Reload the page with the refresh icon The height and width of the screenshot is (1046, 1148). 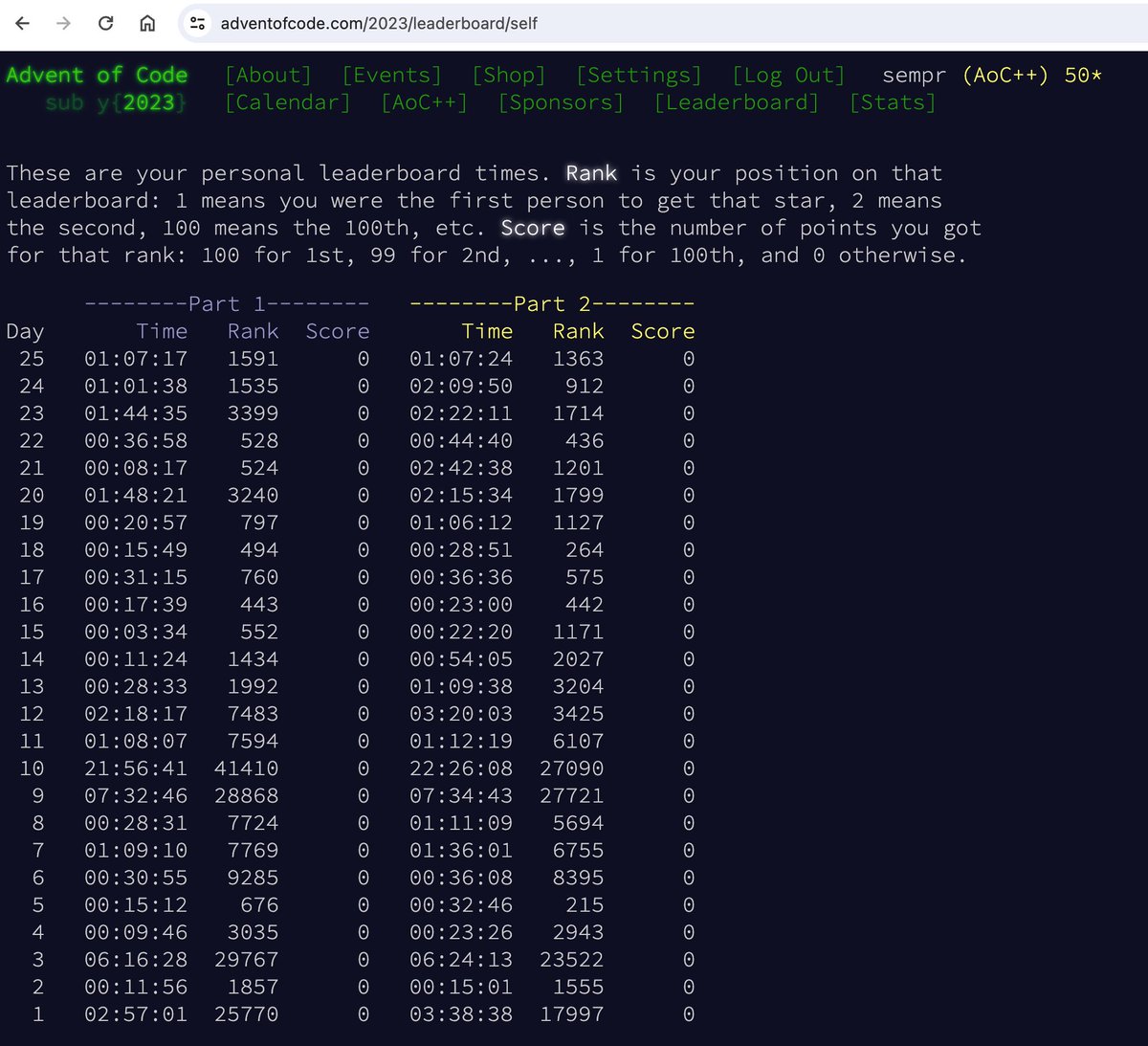click(106, 23)
